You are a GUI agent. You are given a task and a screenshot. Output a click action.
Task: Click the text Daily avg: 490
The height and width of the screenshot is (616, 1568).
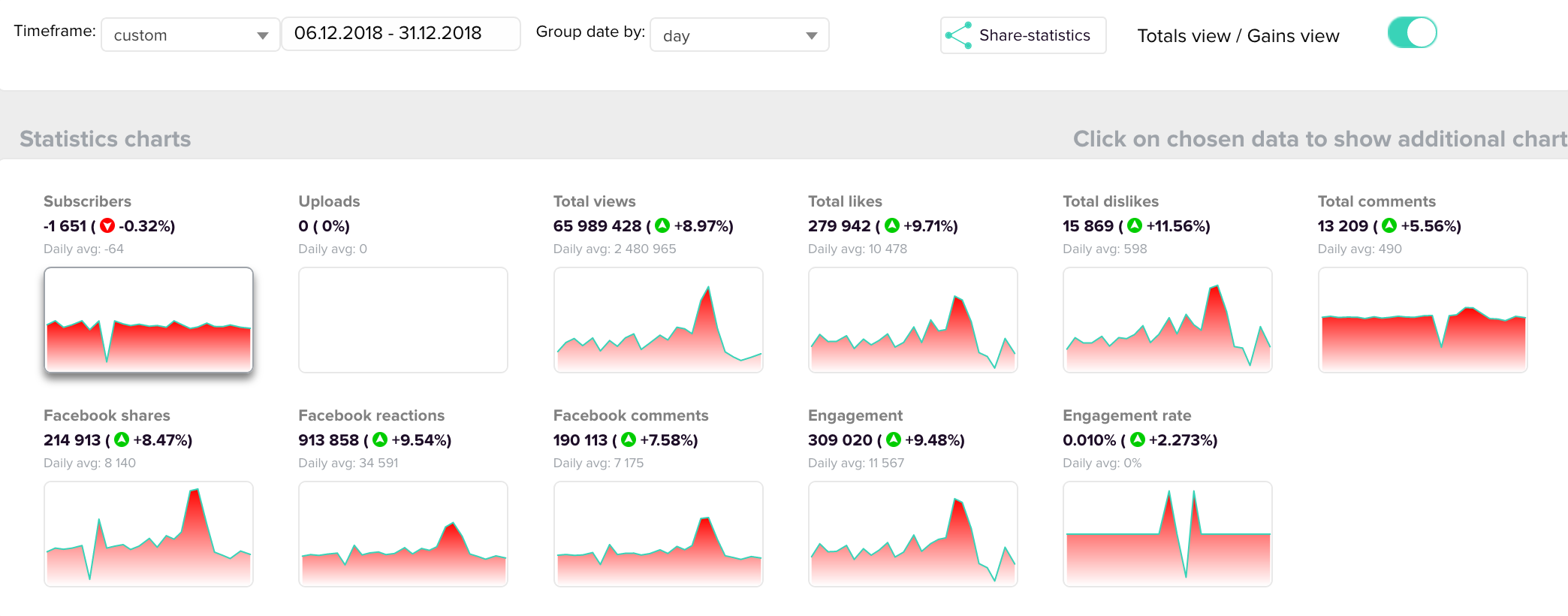point(1360,249)
